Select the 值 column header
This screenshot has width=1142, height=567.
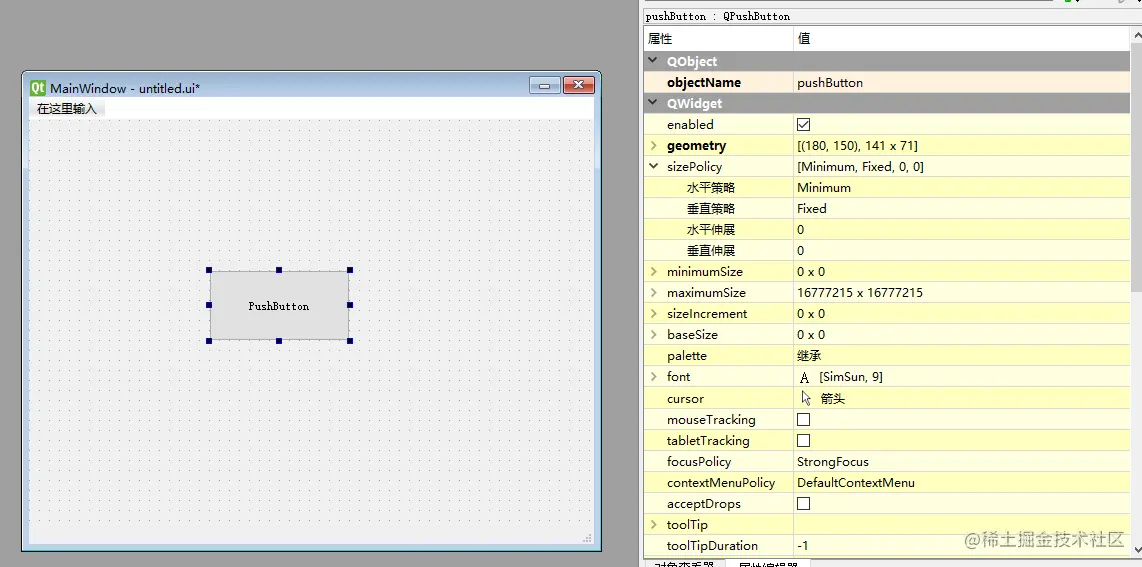963,39
